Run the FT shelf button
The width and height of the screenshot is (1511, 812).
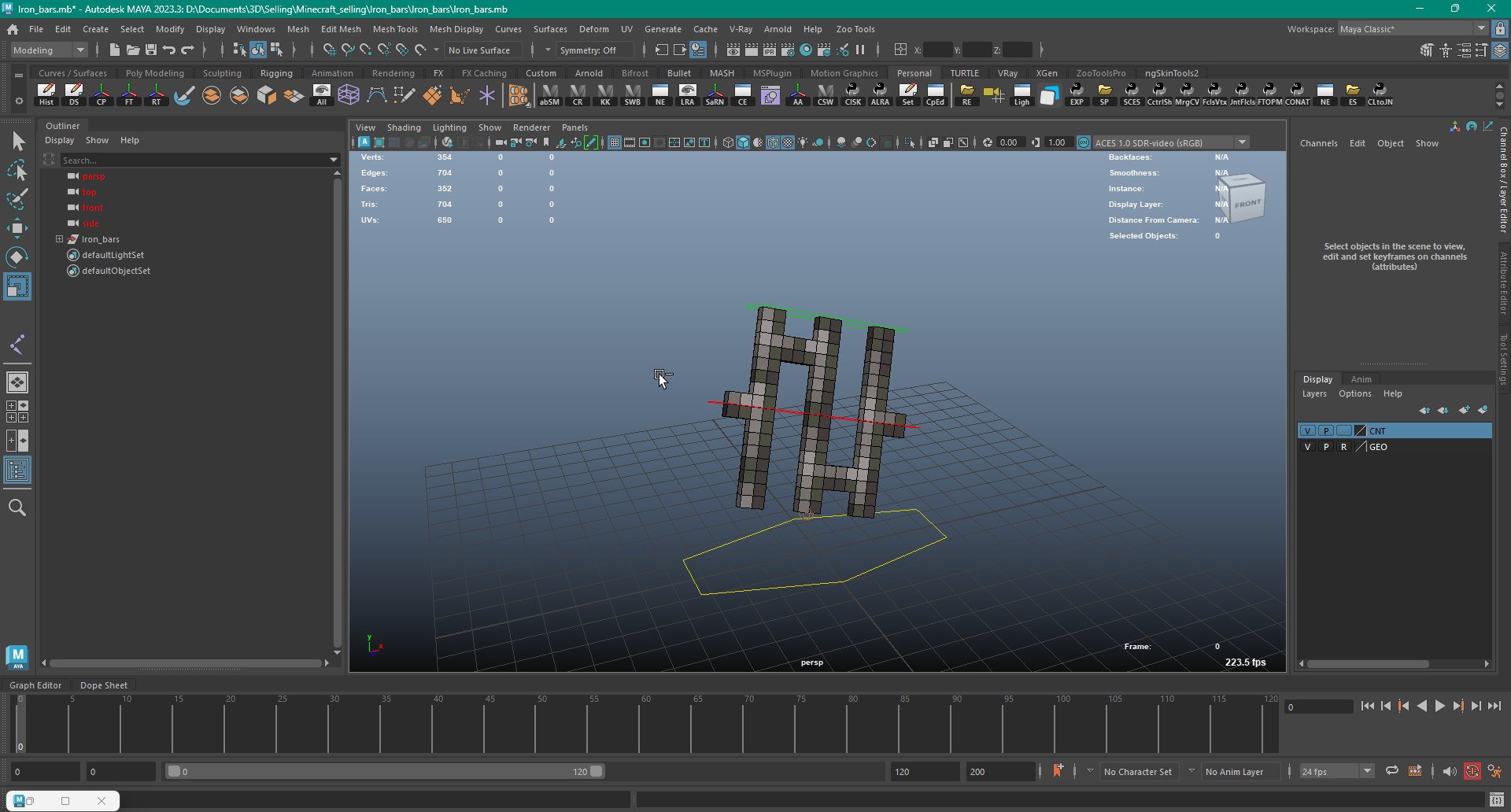(129, 94)
